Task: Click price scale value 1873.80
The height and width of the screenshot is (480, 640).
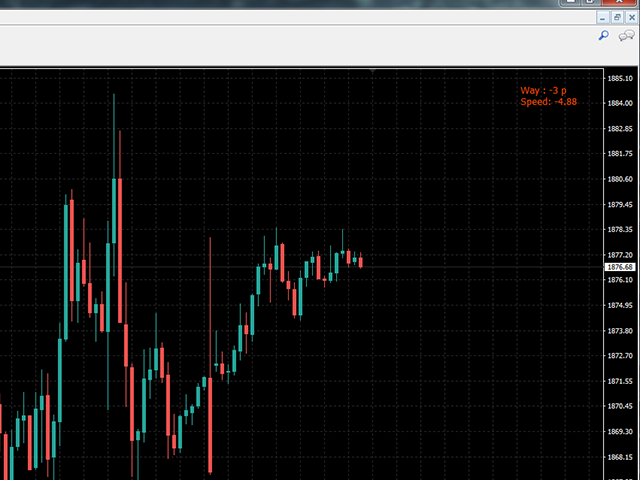Action: click(620, 331)
